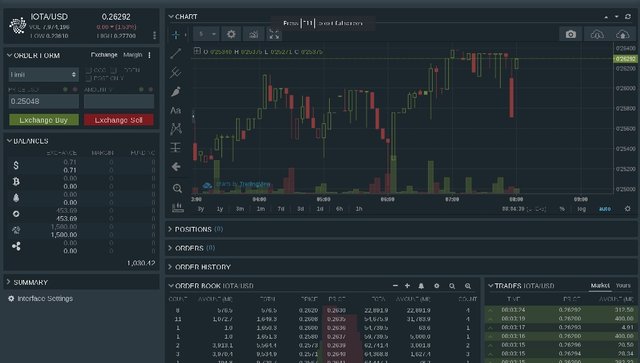
Task: Collapse the Balances panel
Action: coord(9,141)
